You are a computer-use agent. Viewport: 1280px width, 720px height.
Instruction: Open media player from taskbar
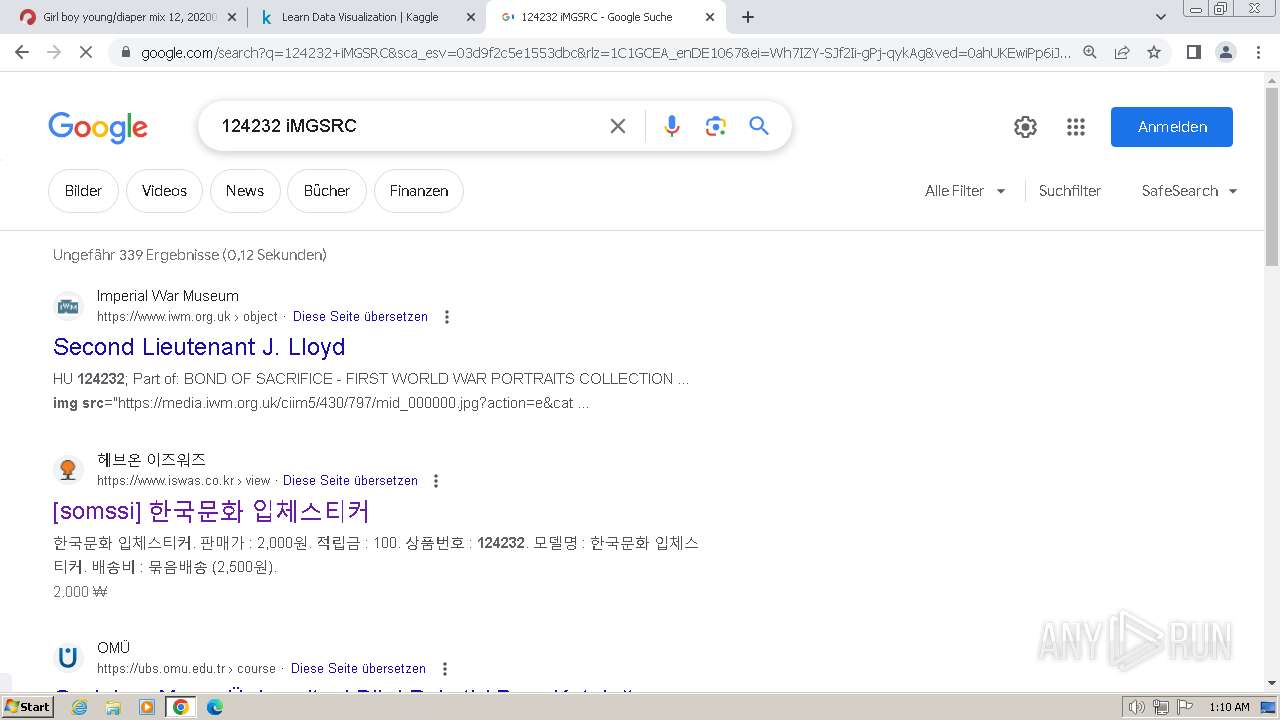pyautogui.click(x=147, y=707)
